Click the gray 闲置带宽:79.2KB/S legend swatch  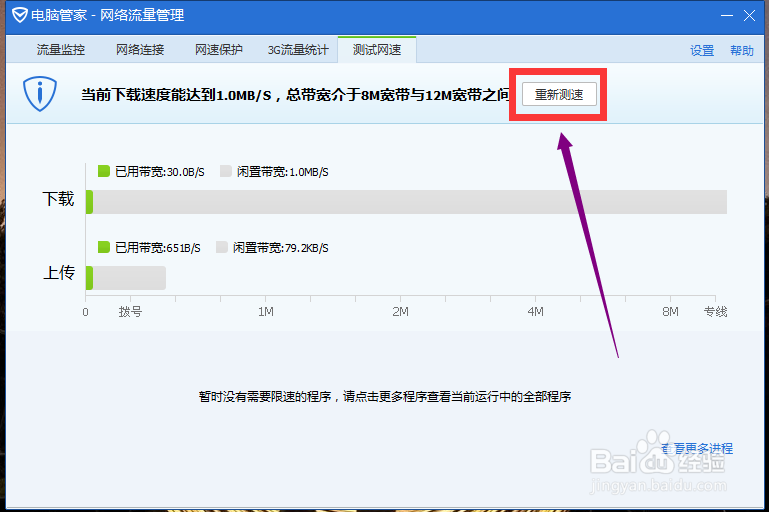[222, 247]
